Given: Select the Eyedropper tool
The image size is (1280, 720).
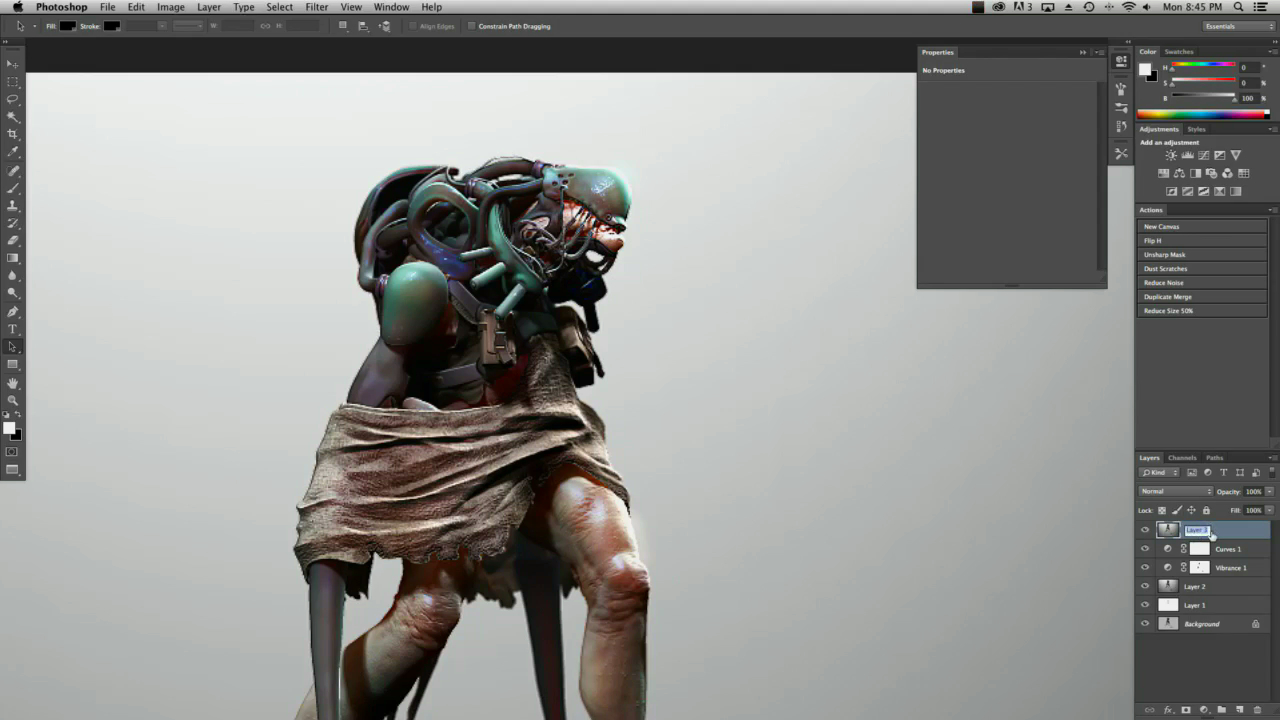Looking at the screenshot, I should [x=13, y=152].
